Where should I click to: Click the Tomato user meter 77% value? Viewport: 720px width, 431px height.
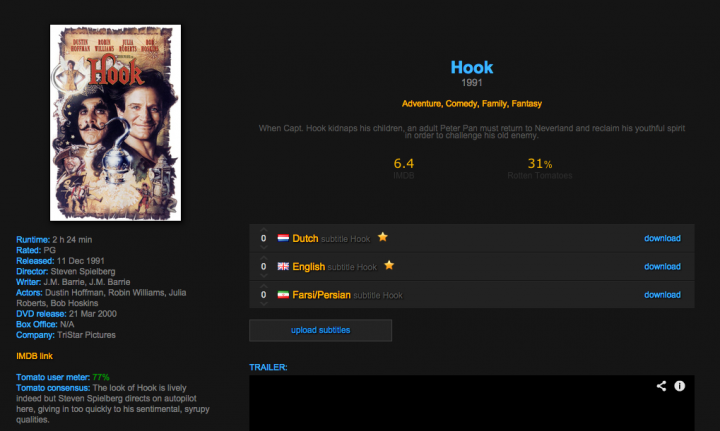coord(101,377)
